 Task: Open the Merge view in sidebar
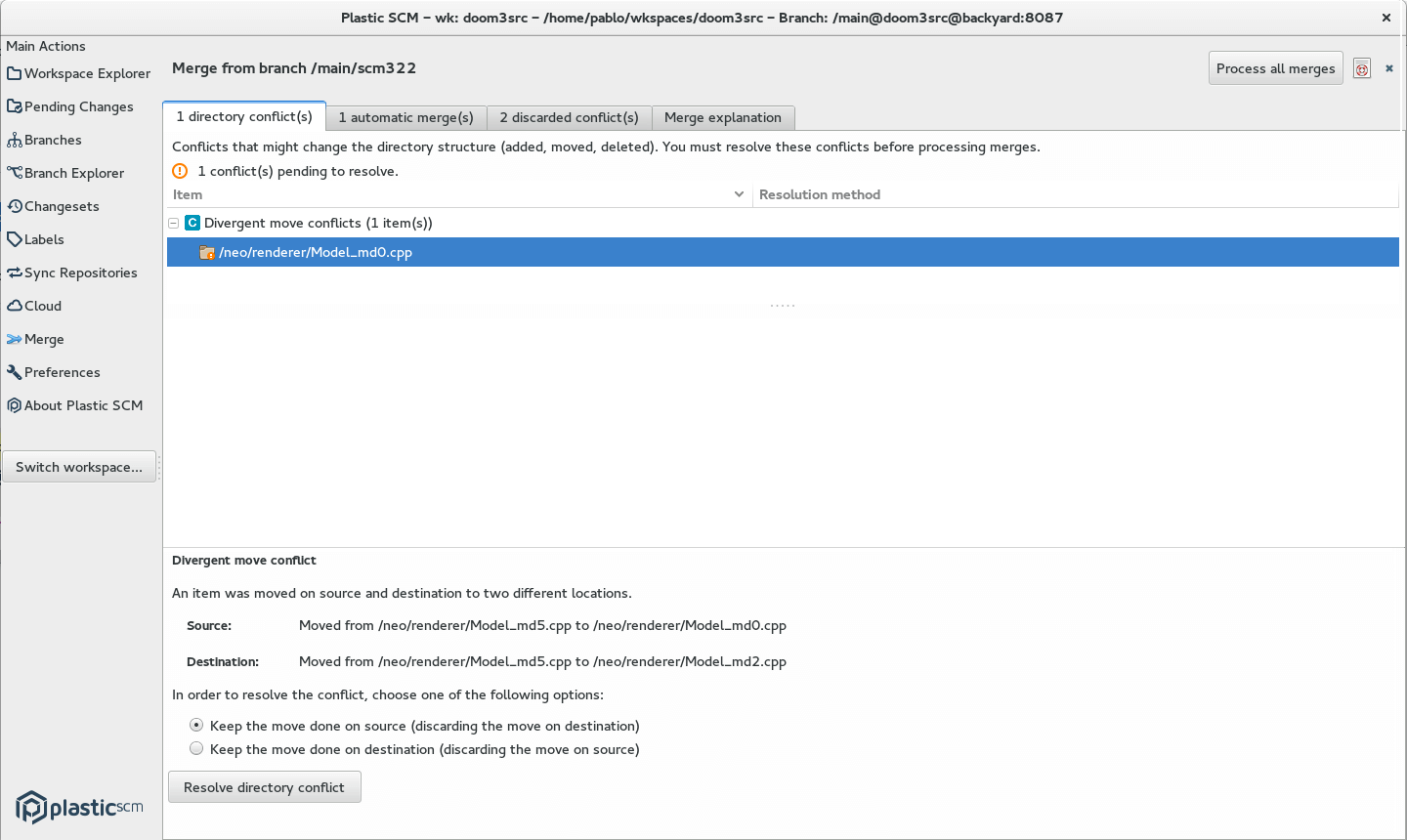pyautogui.click(x=35, y=339)
